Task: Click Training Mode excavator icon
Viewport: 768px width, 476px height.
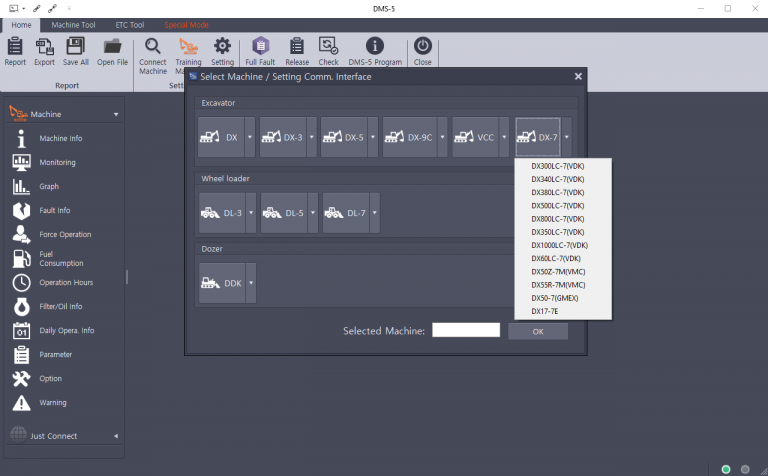Action: click(188, 47)
